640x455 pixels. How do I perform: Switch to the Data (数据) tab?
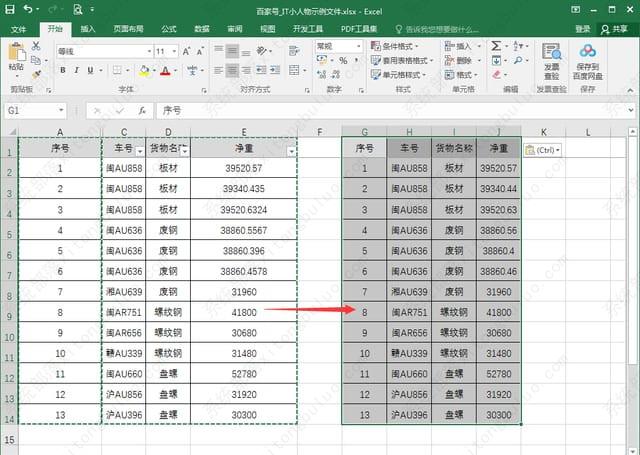click(202, 29)
